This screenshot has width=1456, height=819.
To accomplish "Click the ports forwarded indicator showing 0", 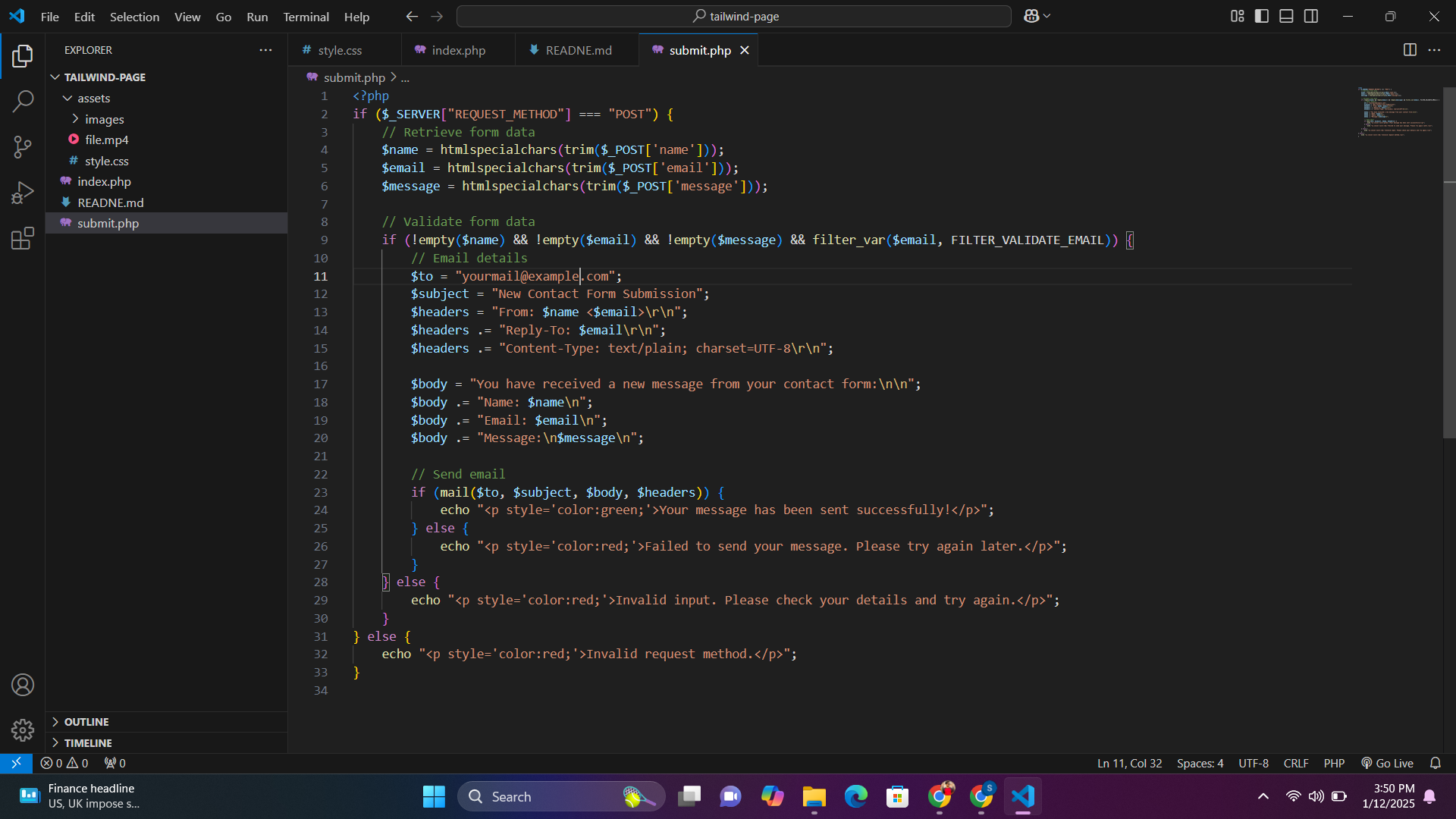I will coord(115,763).
